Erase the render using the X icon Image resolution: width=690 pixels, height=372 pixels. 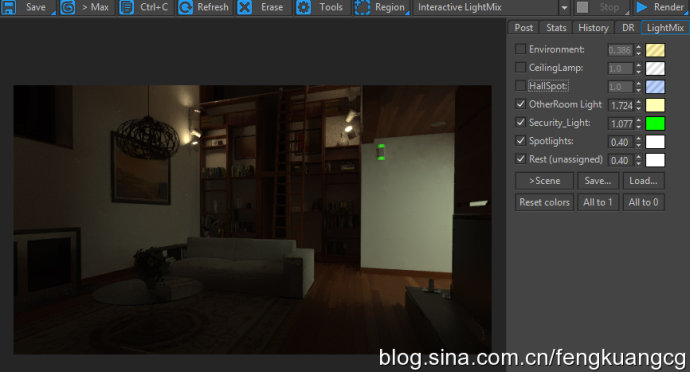[245, 7]
